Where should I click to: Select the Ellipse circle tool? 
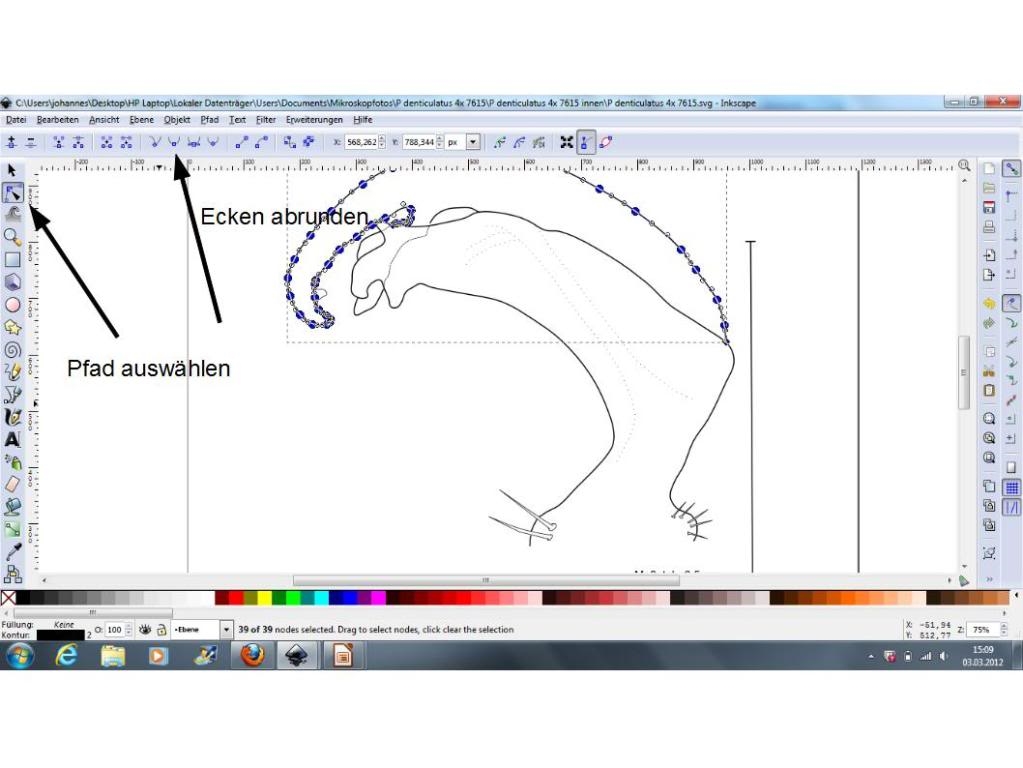pyautogui.click(x=13, y=304)
